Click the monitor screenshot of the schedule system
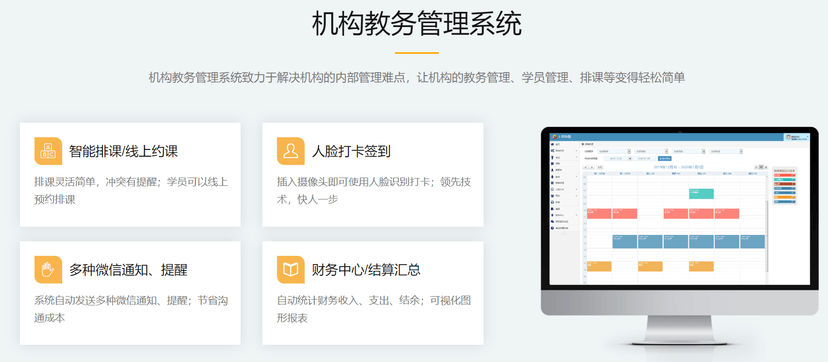This screenshot has height=362, width=828. pyautogui.click(x=679, y=209)
